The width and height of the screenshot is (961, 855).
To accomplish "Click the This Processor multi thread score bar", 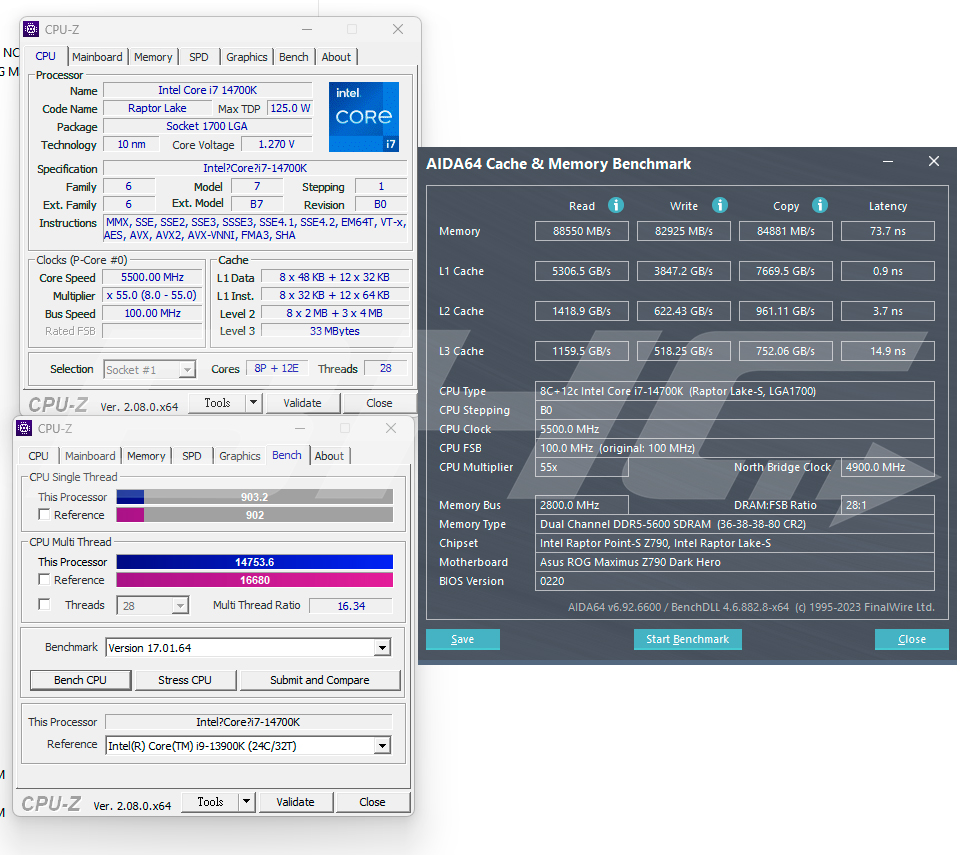I will click(x=254, y=562).
